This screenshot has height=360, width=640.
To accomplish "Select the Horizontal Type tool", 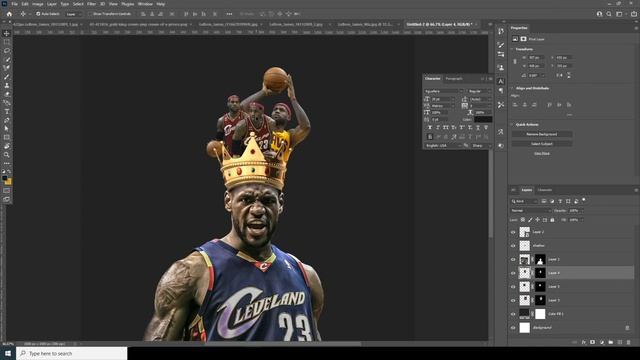I will point(7,111).
